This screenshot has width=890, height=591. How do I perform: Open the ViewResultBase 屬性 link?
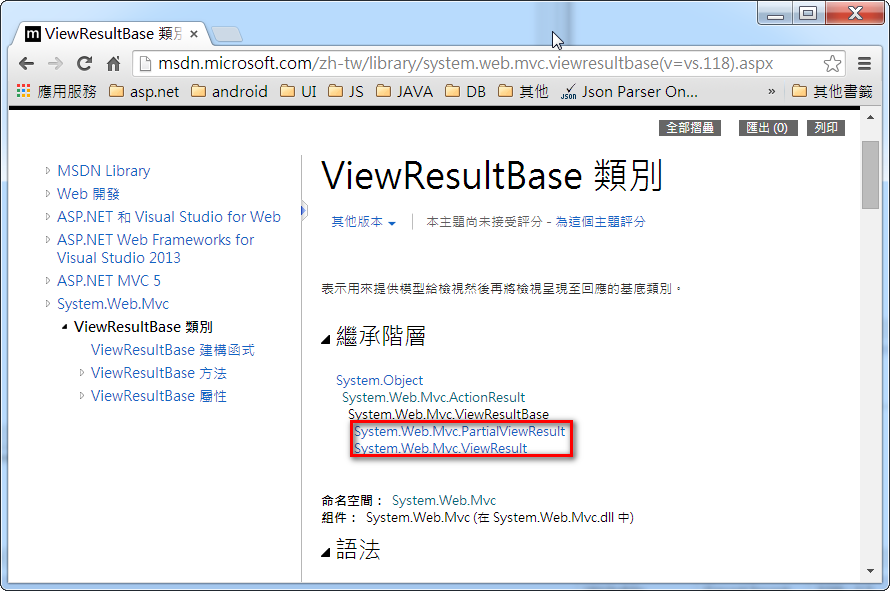click(159, 396)
